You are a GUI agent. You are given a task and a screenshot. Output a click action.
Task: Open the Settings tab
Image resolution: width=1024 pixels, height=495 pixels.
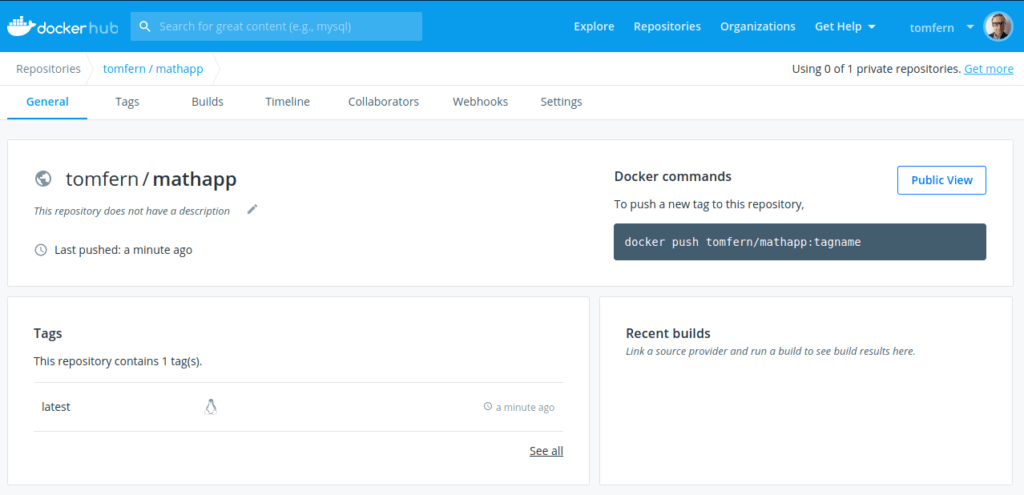561,102
